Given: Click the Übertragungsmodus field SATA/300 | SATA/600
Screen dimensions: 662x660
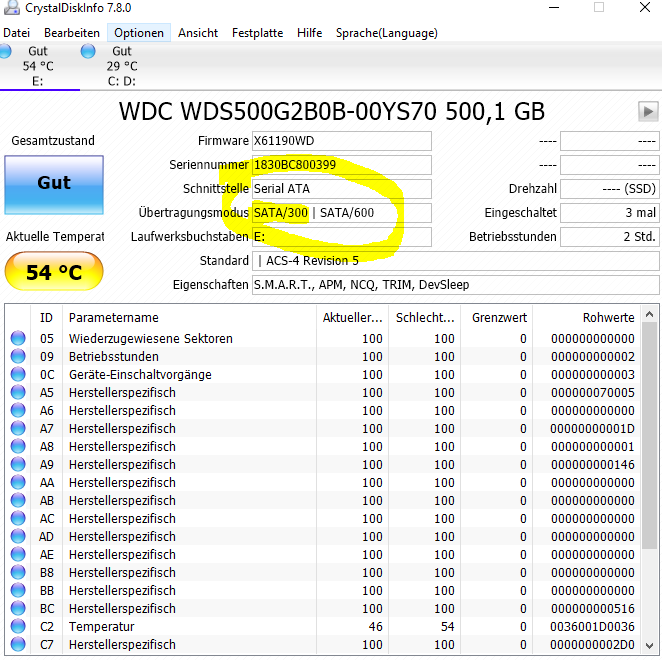Looking at the screenshot, I should coord(342,213).
